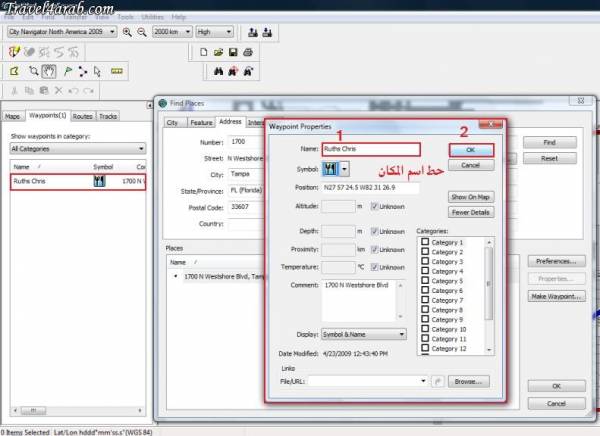Viewport: 600px width, 436px height.
Task: Open the waypoint Symbol dropdown arrow
Action: pos(345,169)
